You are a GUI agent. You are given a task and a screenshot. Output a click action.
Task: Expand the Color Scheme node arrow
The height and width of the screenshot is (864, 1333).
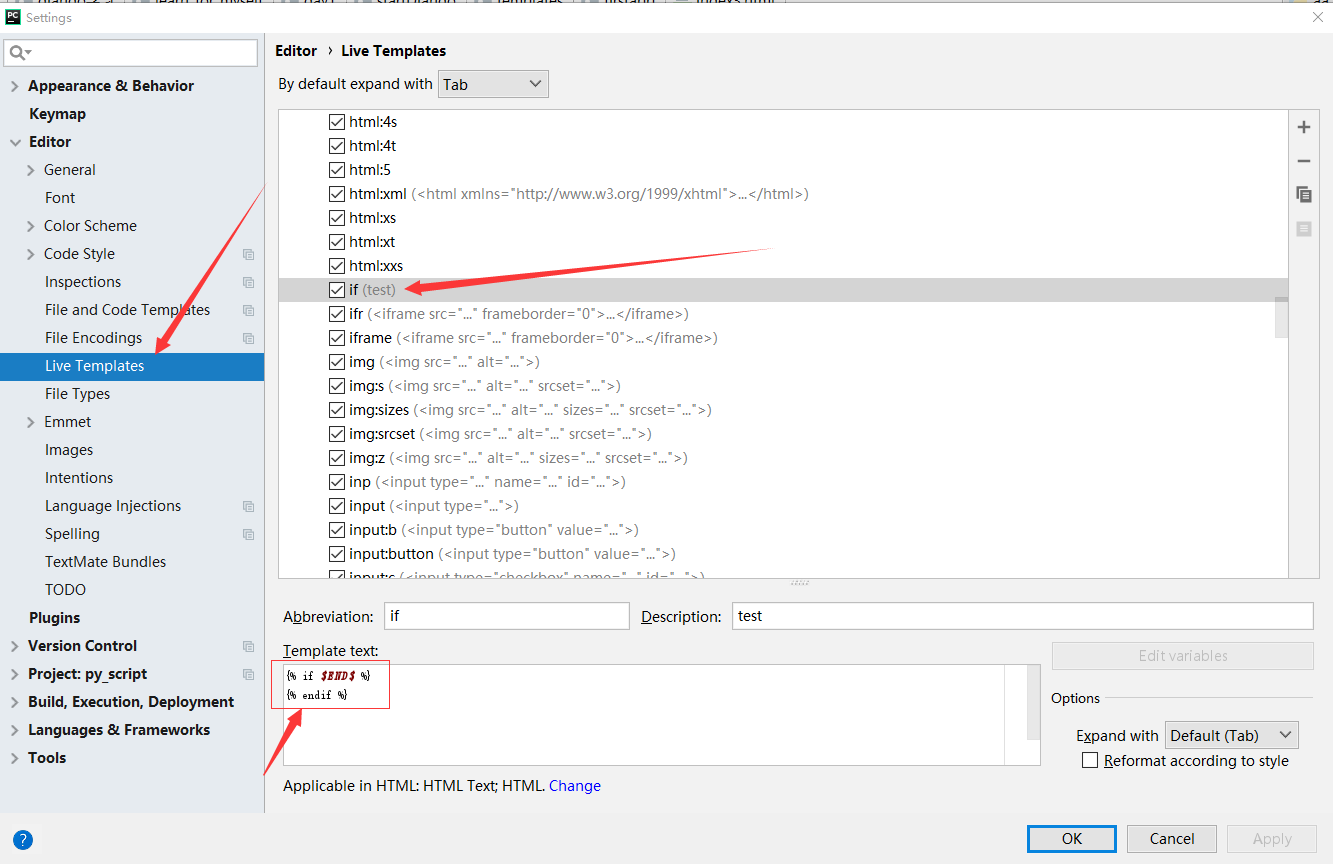[31, 226]
